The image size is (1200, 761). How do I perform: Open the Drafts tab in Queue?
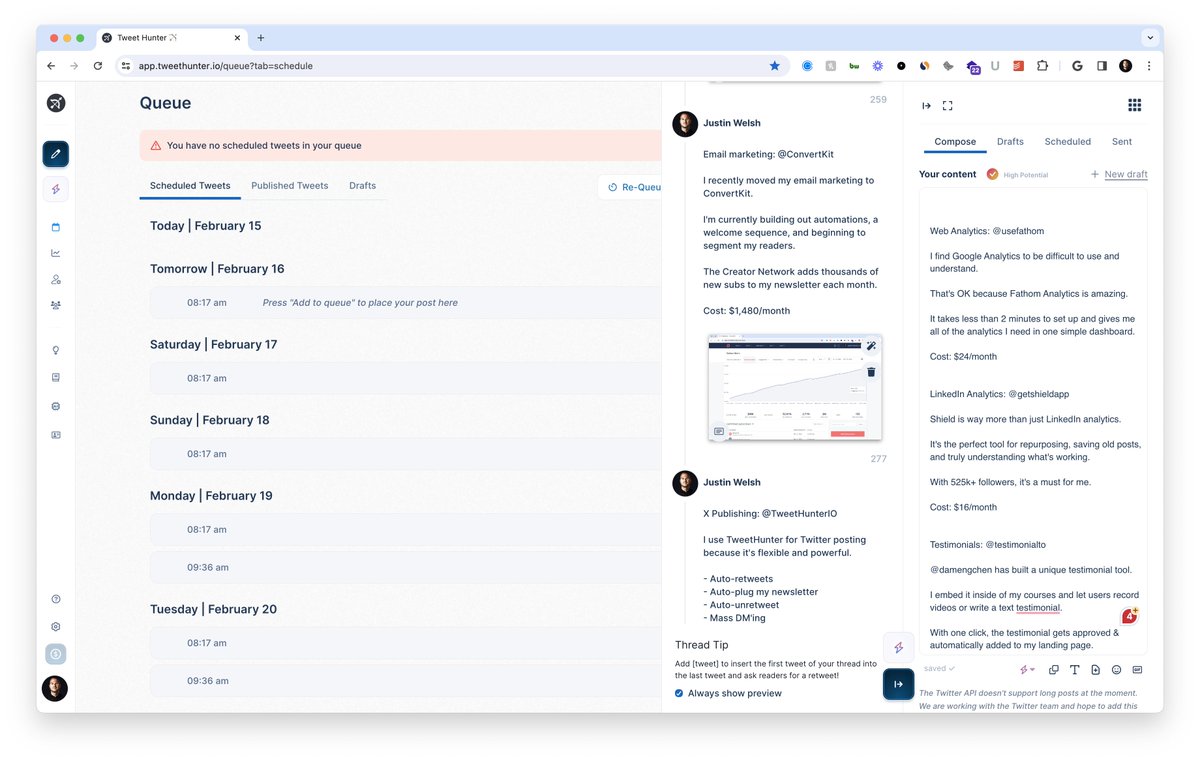coord(362,186)
